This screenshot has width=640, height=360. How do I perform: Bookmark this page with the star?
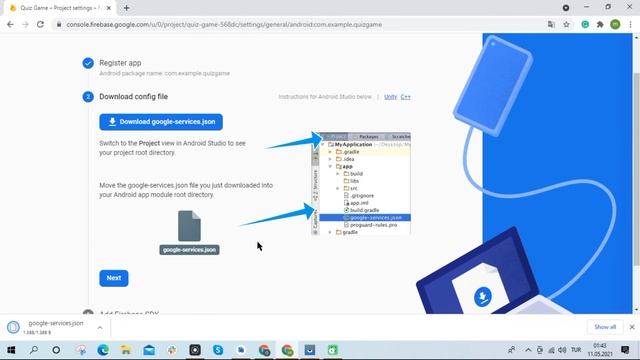coord(567,24)
